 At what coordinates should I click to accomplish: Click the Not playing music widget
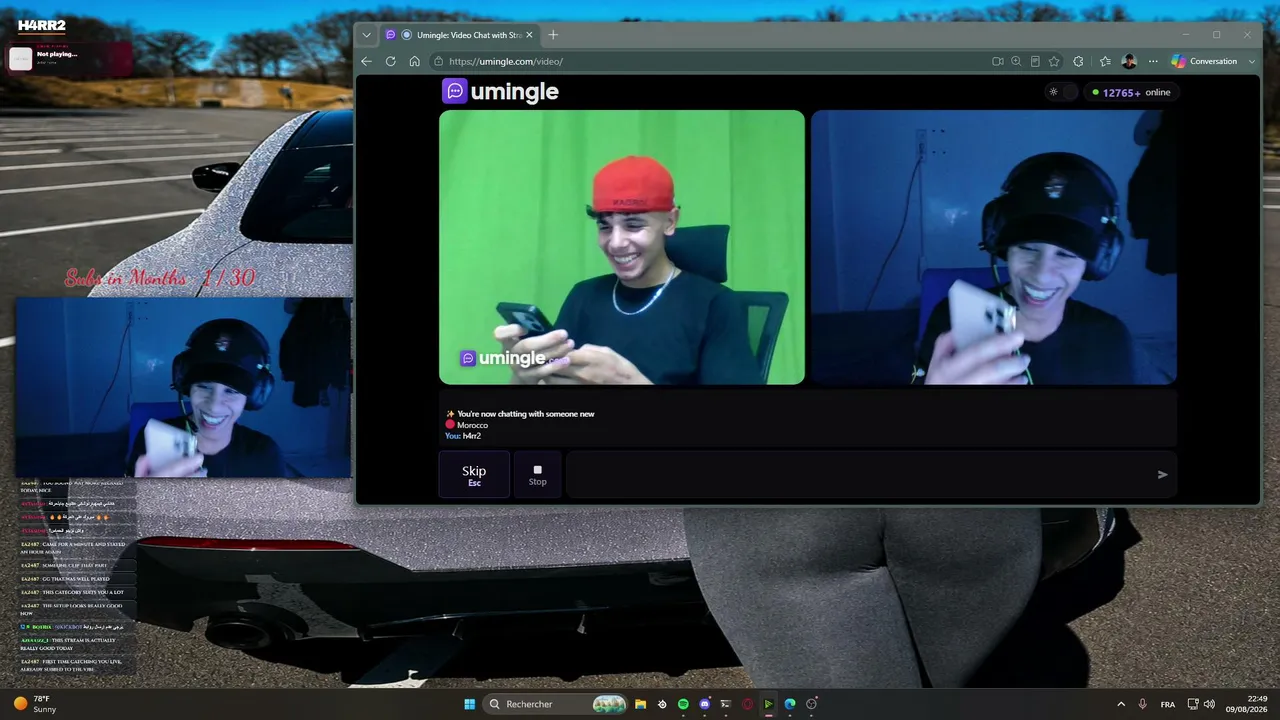pyautogui.click(x=69, y=58)
